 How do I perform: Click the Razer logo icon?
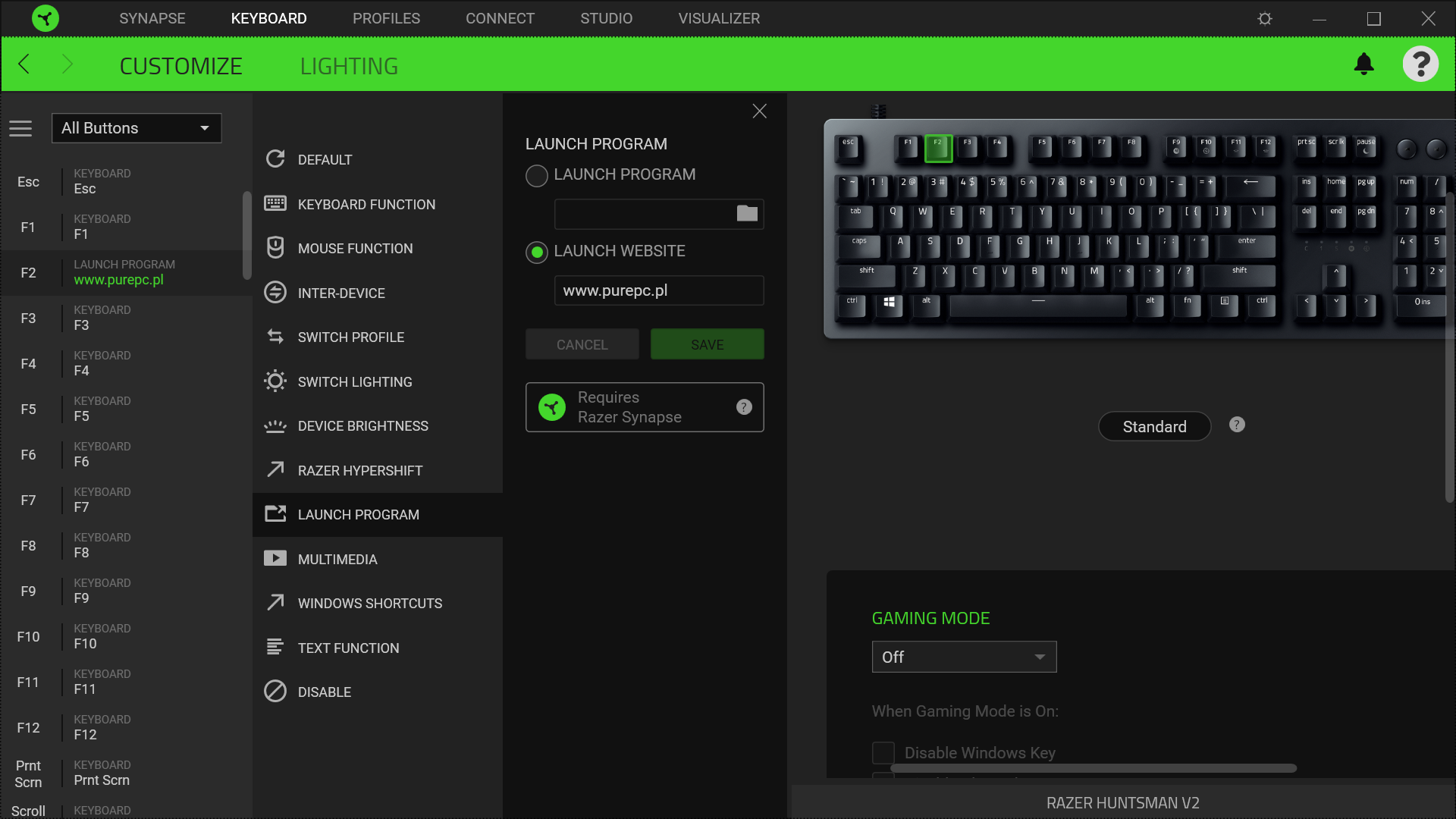(x=45, y=18)
